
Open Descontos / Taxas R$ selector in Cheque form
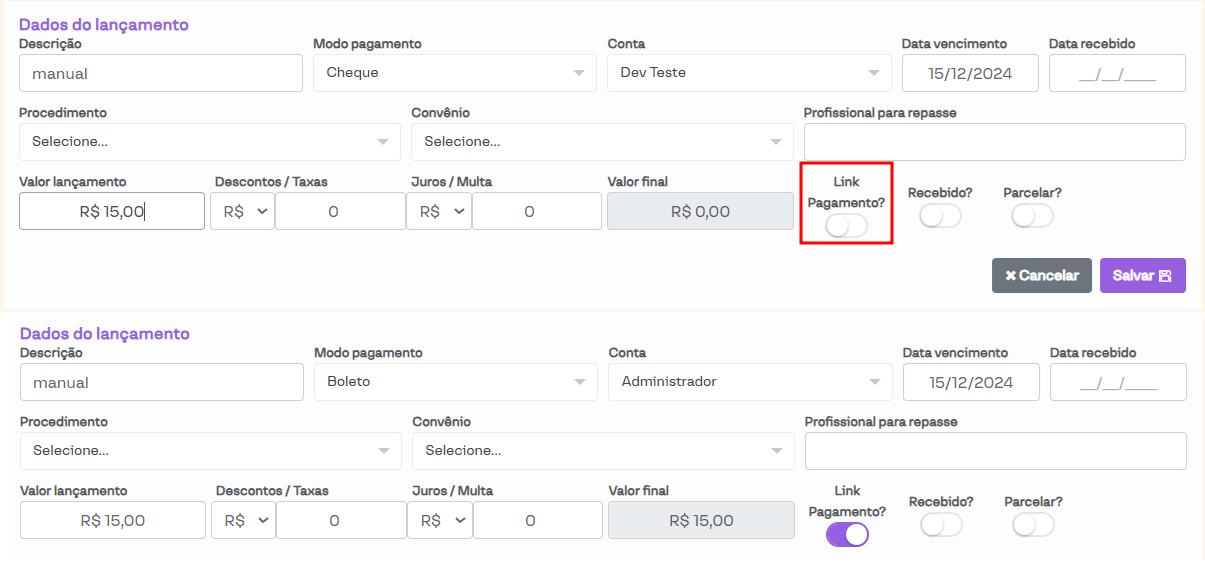click(243, 212)
